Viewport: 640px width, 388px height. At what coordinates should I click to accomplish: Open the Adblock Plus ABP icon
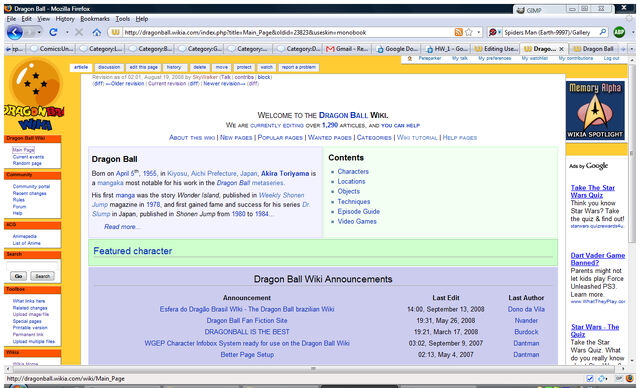[x=619, y=32]
